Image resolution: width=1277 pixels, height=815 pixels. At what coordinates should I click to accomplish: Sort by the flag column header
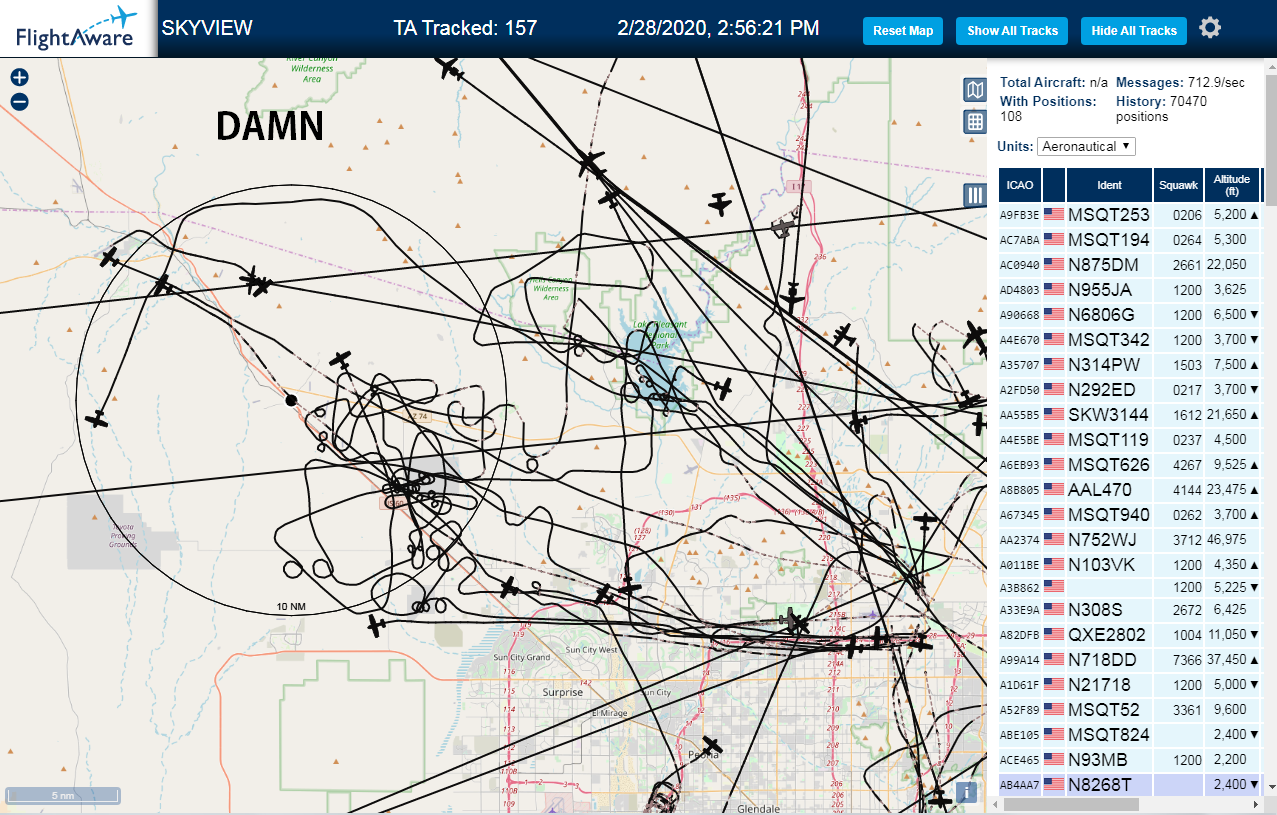(1054, 185)
